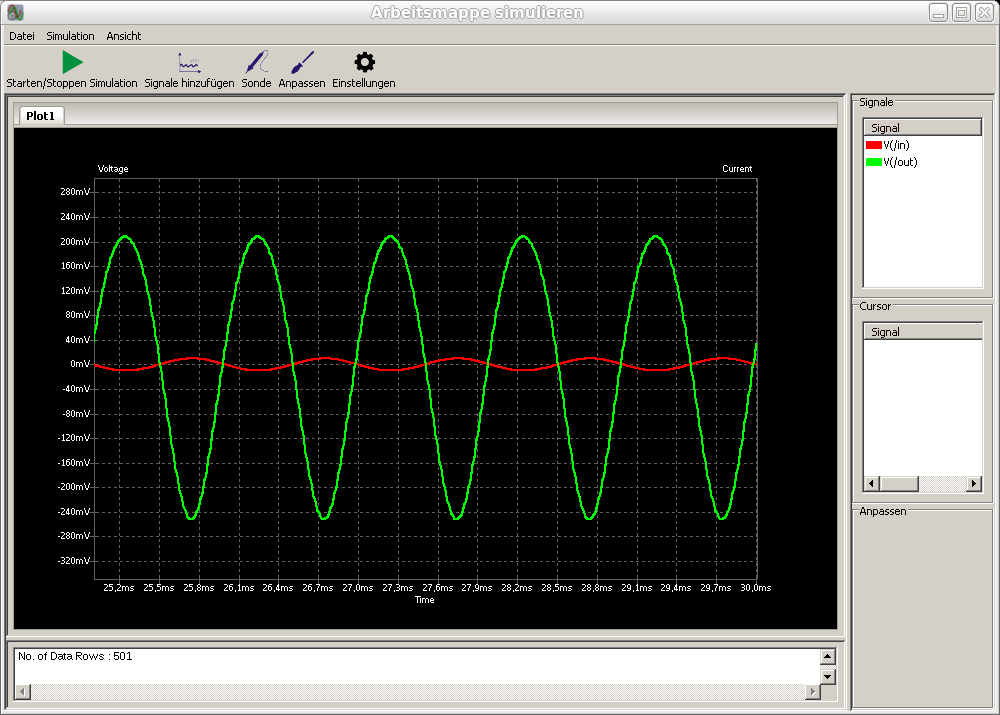Viewport: 1000px width, 715px height.
Task: Click the 200mV y-axis tick label
Action: (75, 242)
